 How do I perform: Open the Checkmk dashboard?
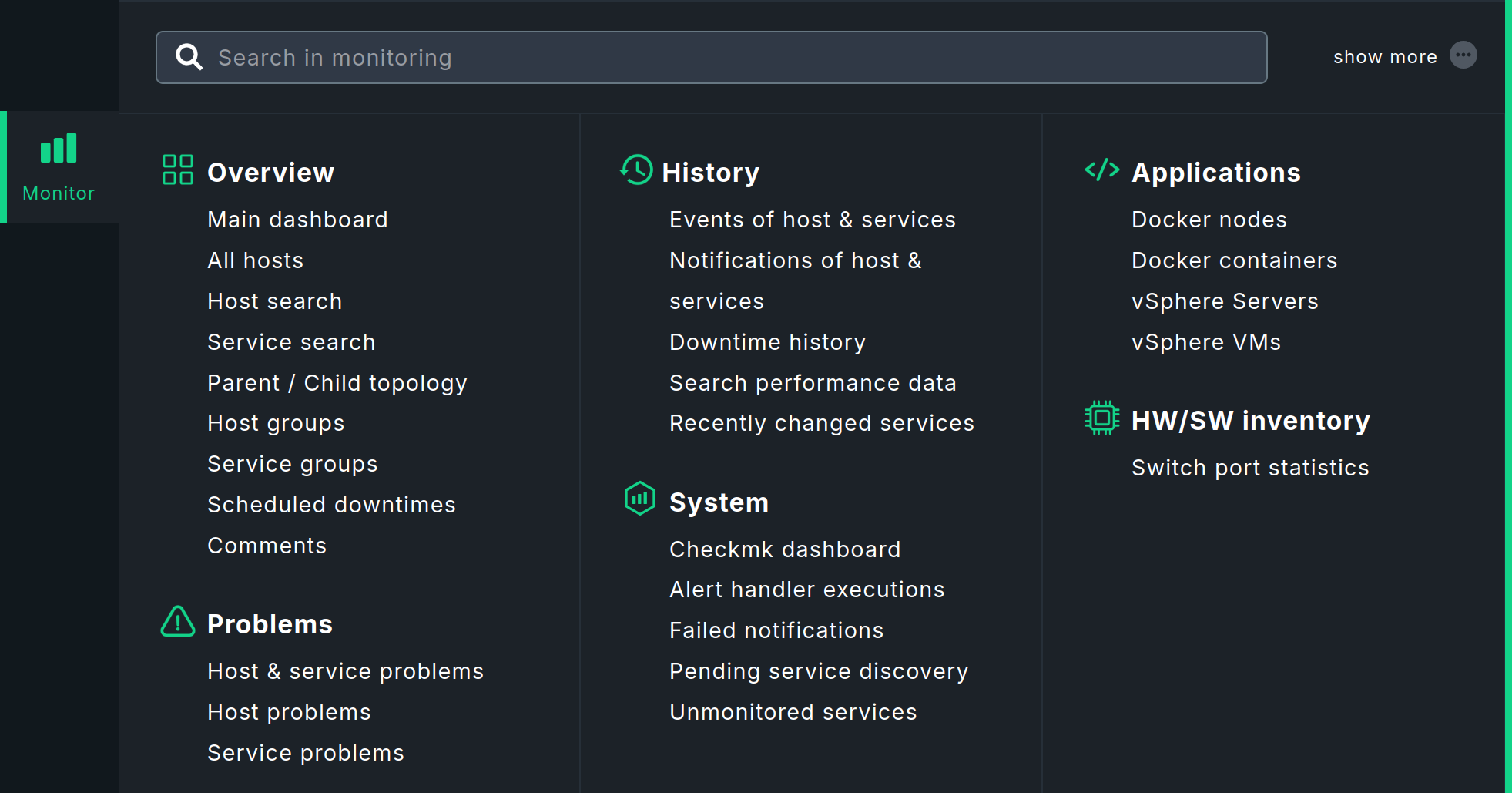(x=785, y=549)
